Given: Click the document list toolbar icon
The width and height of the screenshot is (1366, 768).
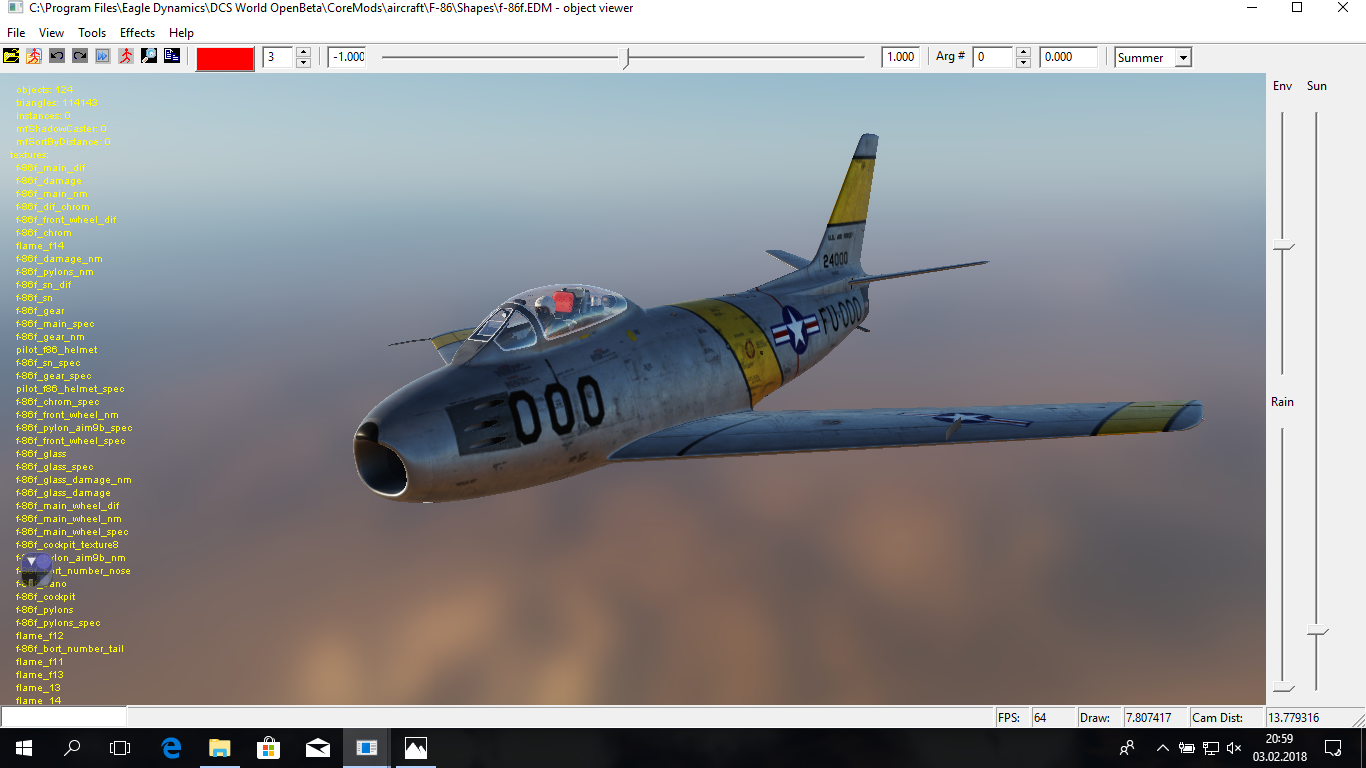Looking at the screenshot, I should 172,57.
